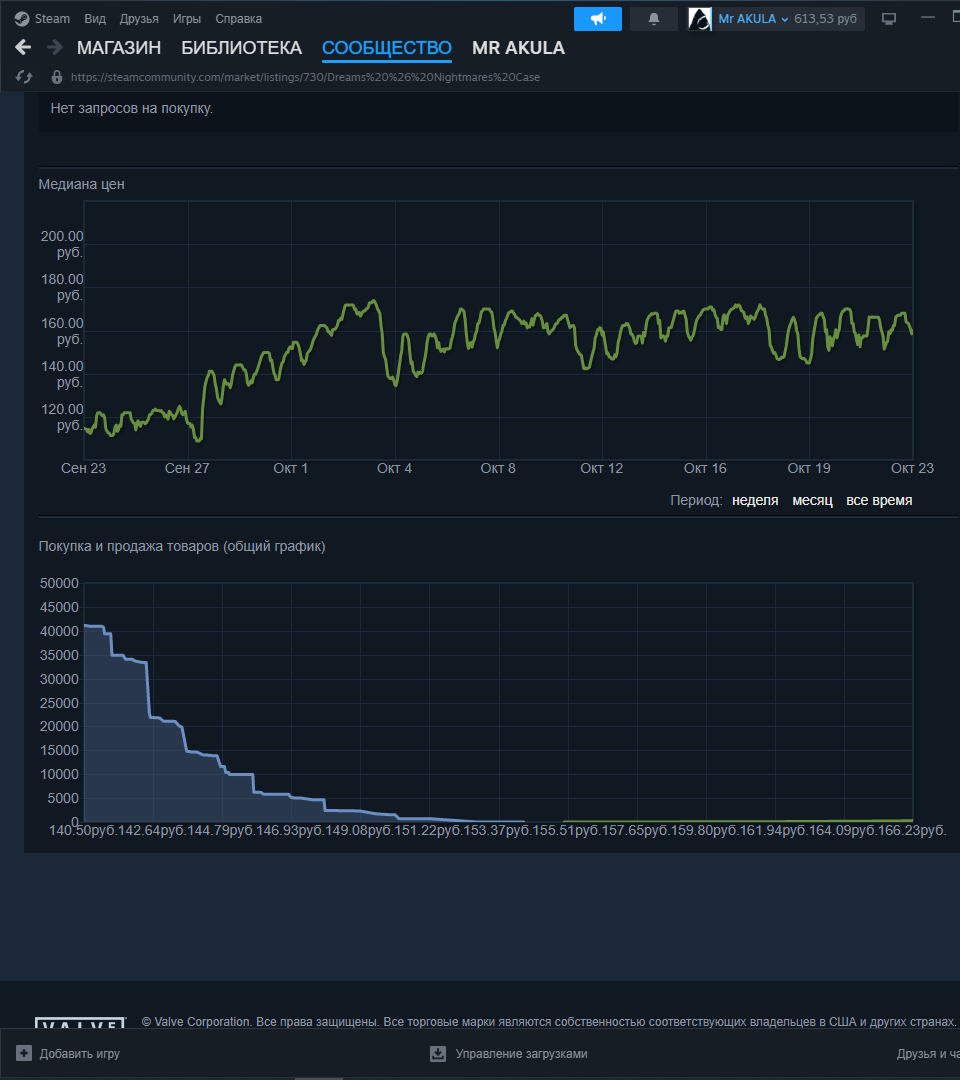960x1080 pixels.
Task: Enter Big Picture mode via the display icon
Action: click(888, 18)
